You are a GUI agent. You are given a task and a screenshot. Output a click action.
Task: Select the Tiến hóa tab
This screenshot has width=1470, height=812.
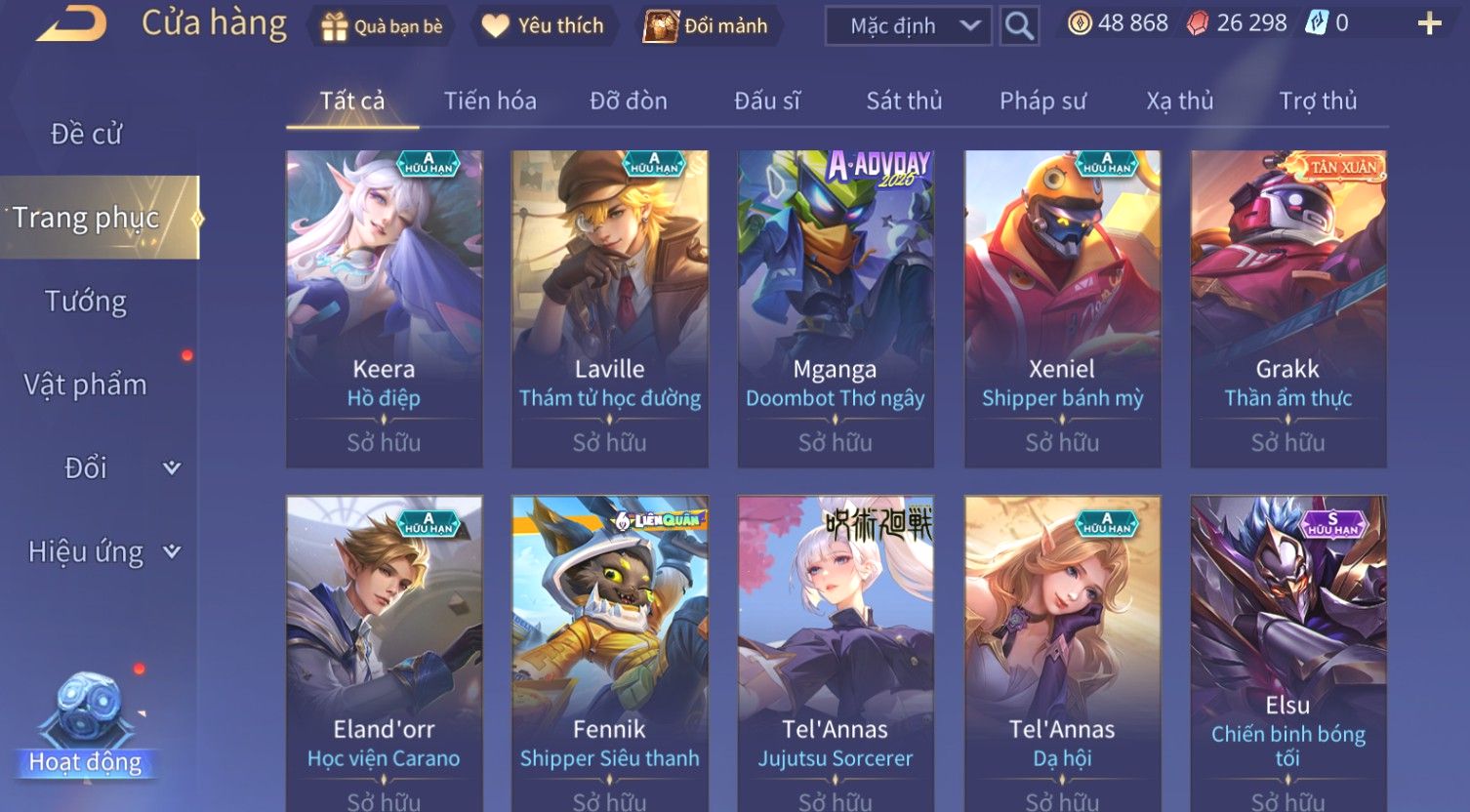point(490,101)
